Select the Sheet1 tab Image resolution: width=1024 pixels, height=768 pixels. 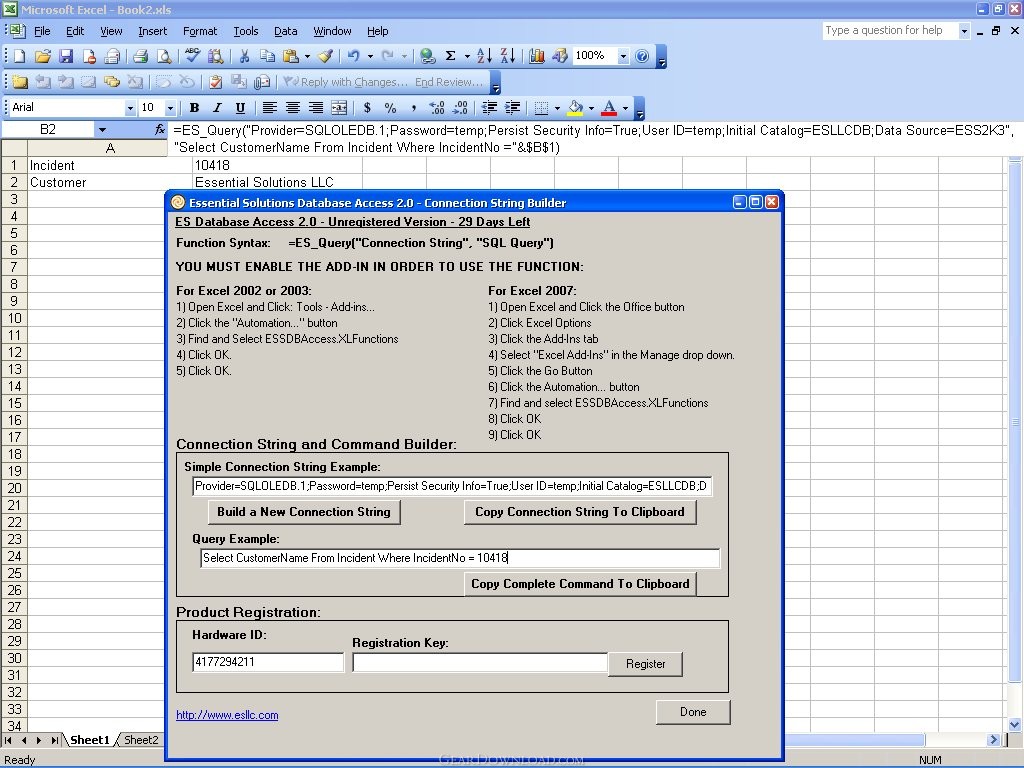[89, 740]
